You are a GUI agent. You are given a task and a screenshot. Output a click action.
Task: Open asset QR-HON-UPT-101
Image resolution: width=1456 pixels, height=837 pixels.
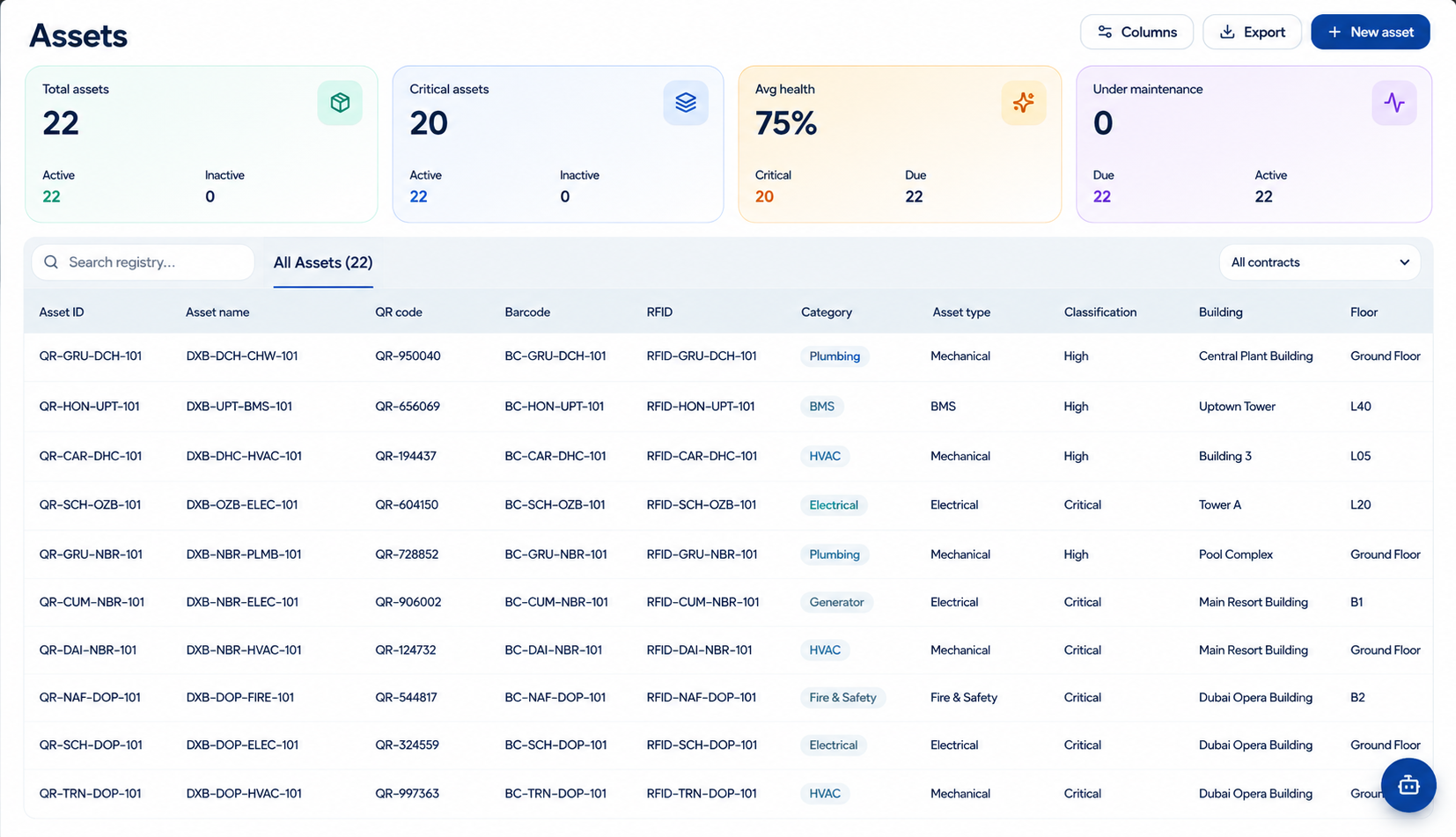(x=90, y=407)
